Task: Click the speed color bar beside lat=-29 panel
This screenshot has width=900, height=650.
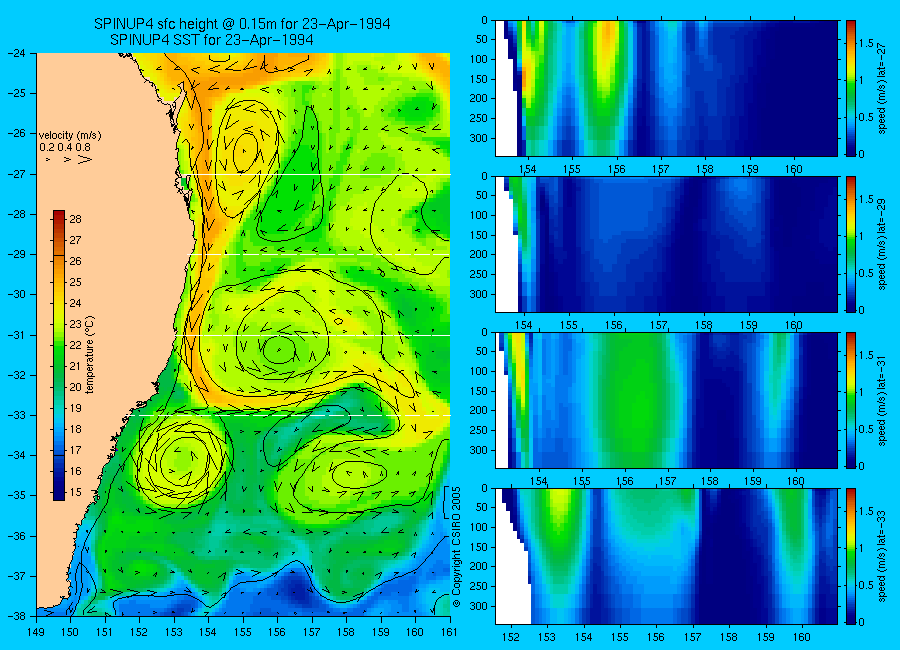Action: coord(850,244)
